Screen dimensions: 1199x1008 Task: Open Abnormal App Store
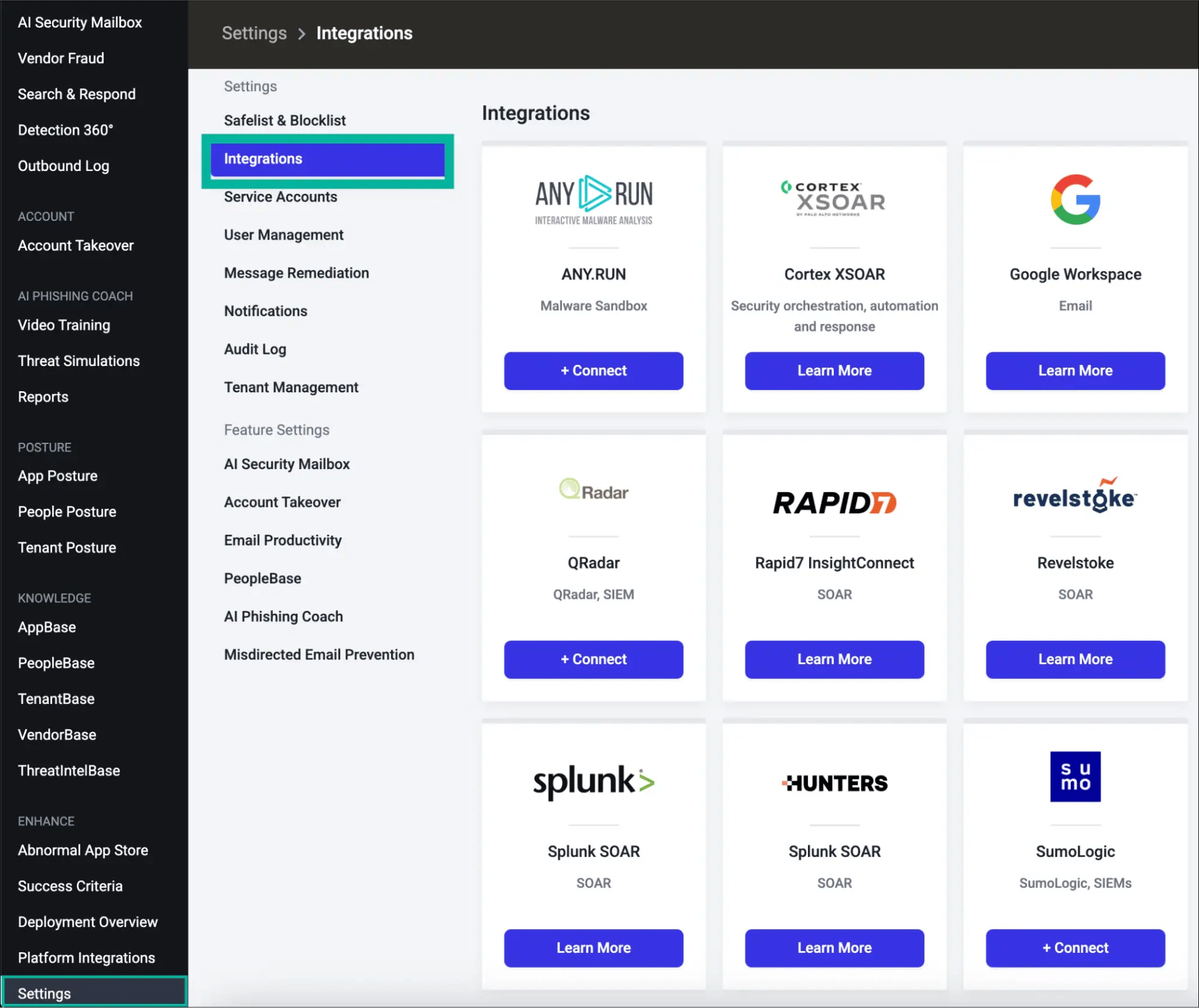point(83,851)
